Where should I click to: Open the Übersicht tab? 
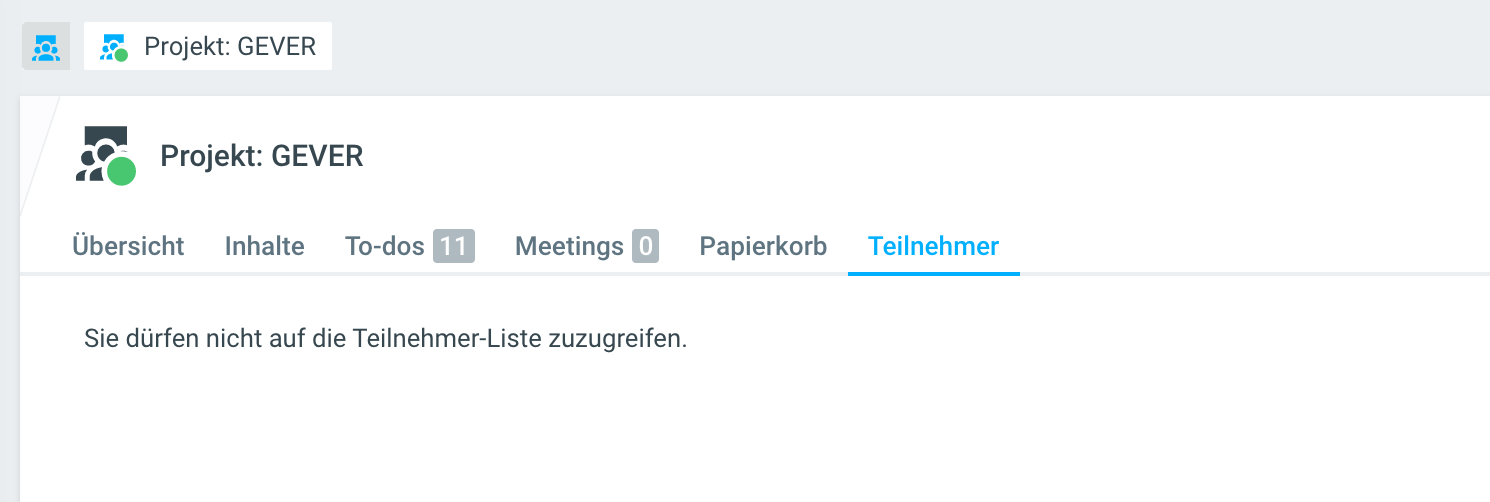pos(128,246)
